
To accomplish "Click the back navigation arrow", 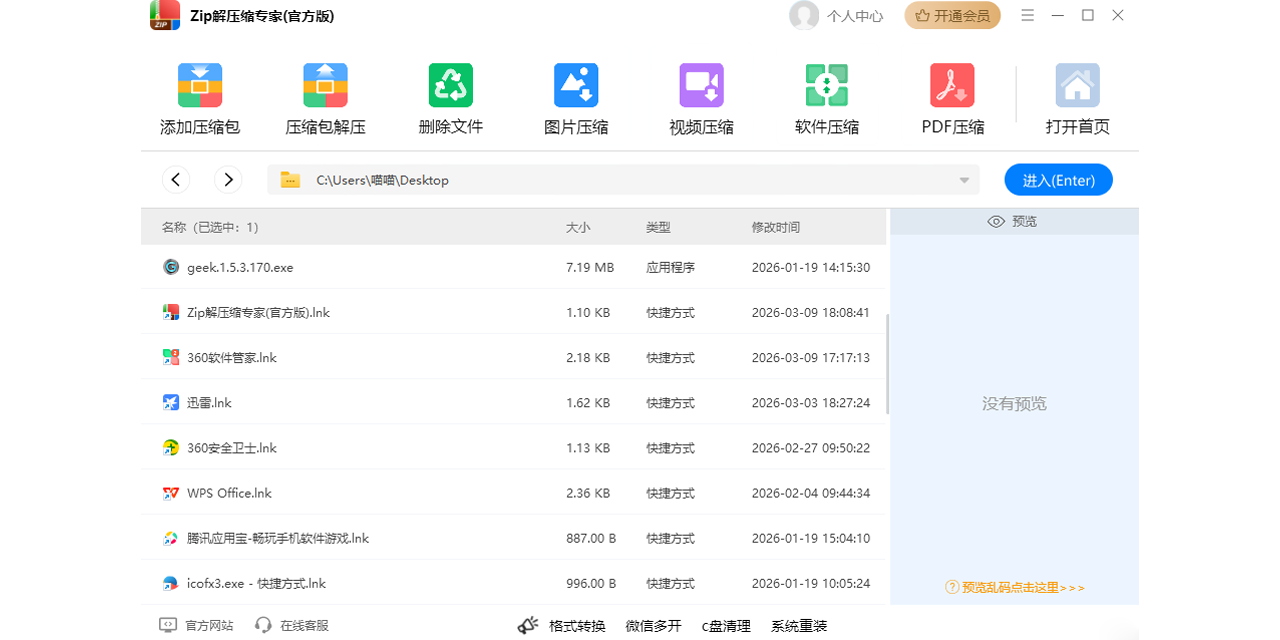I will [x=176, y=180].
